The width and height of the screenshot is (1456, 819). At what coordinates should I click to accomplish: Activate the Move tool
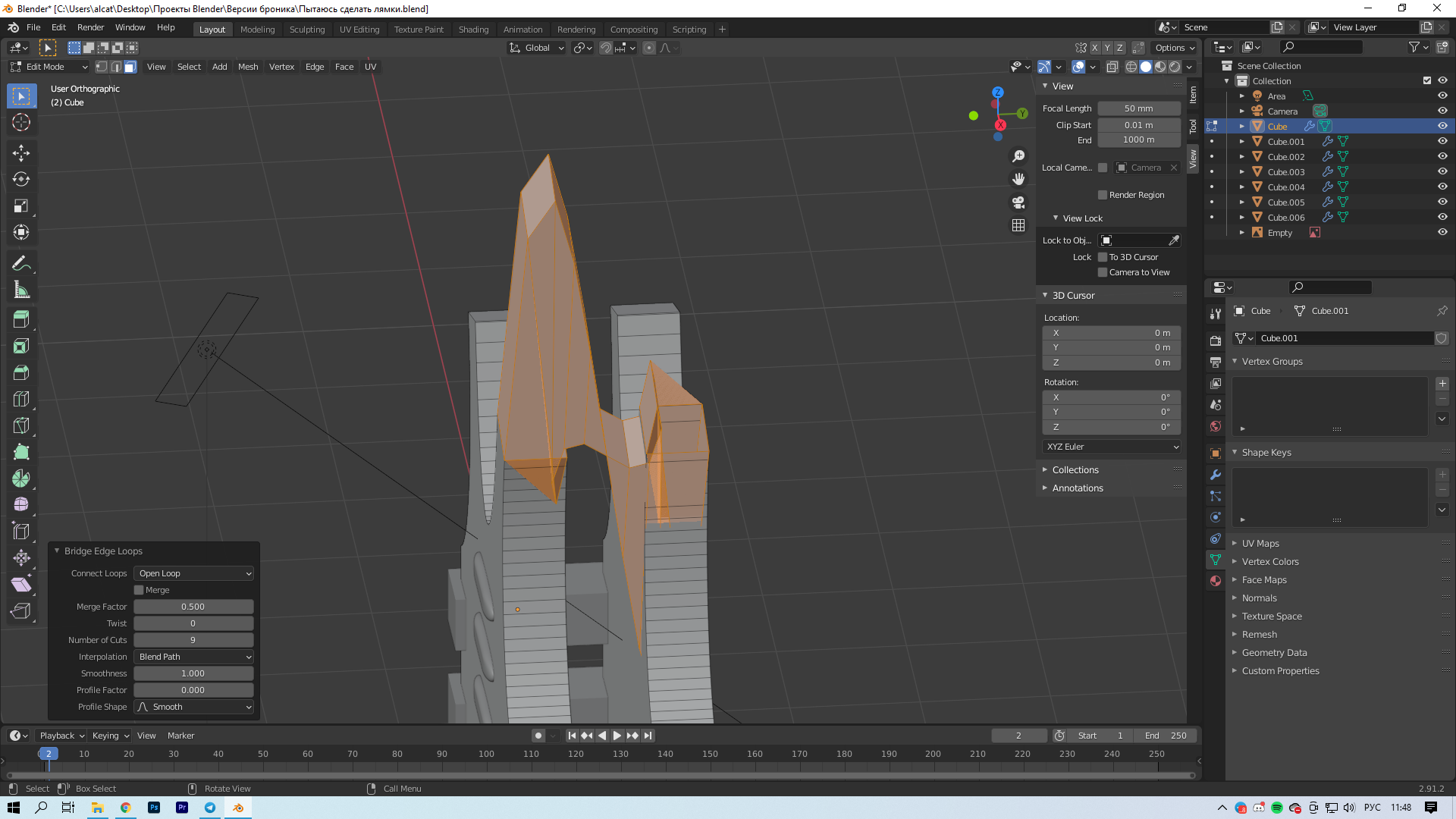pos(21,152)
